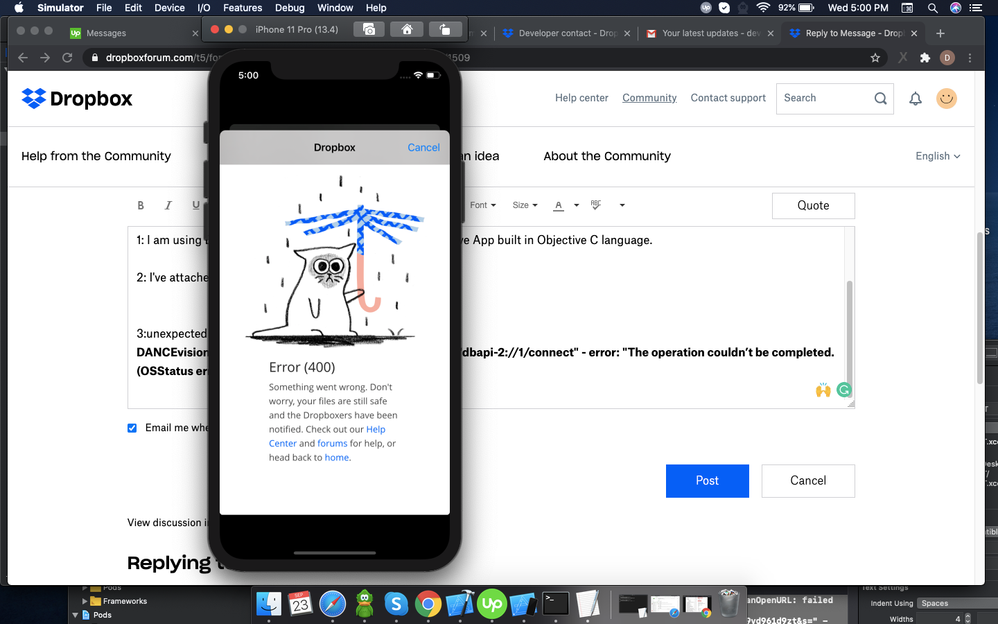Screen dimensions: 998x624
Task: Take a screenshot via the Simulator camera icon
Action: [369, 29]
